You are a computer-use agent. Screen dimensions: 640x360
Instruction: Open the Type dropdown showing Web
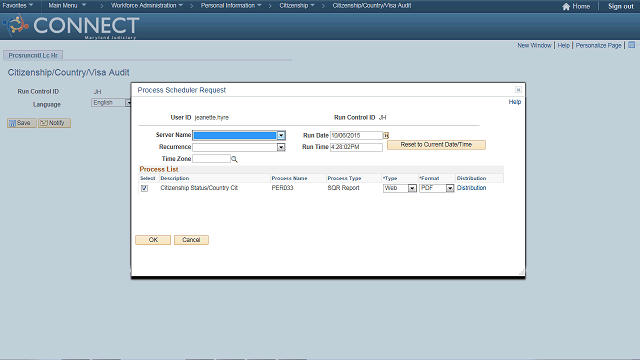[x=412, y=188]
